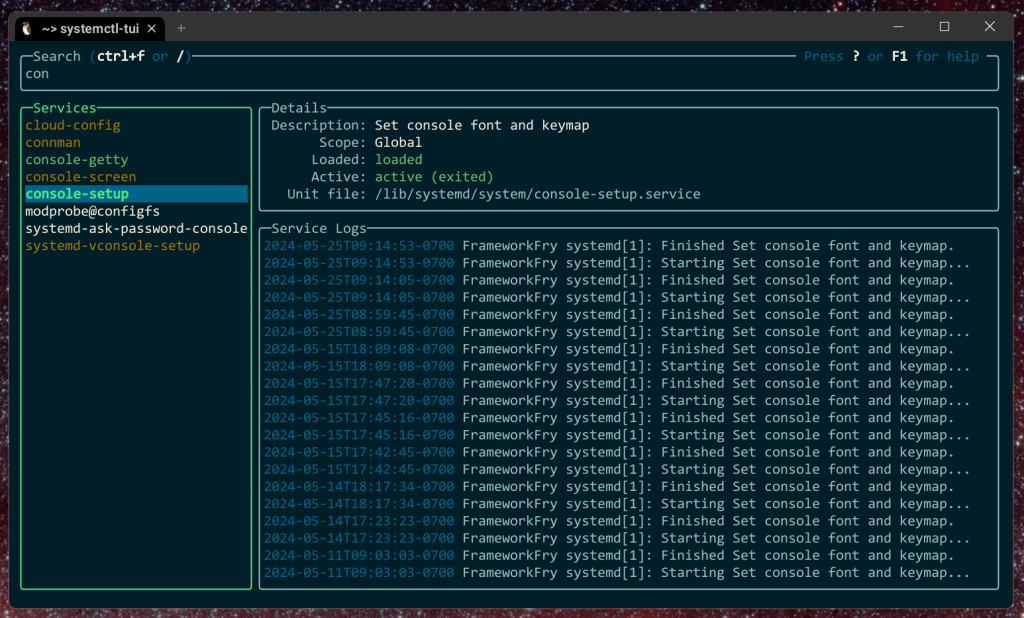Open a new terminal tab with plus
This screenshot has width=1024, height=618.
[x=181, y=28]
